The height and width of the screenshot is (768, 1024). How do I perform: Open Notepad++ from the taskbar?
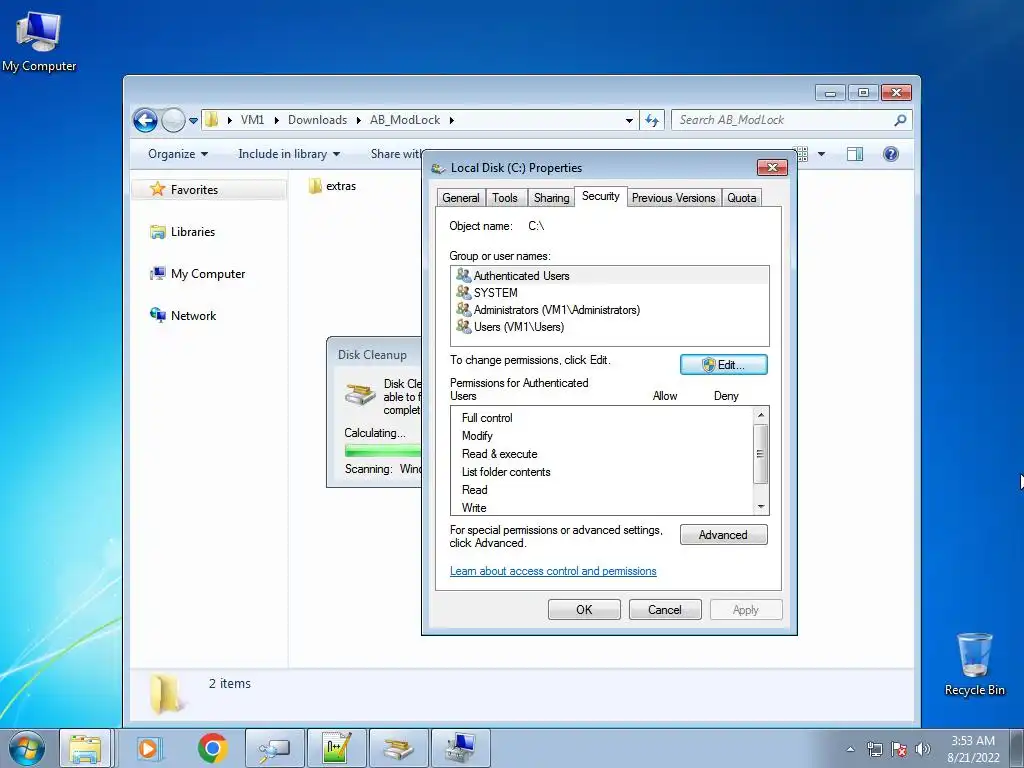[337, 748]
